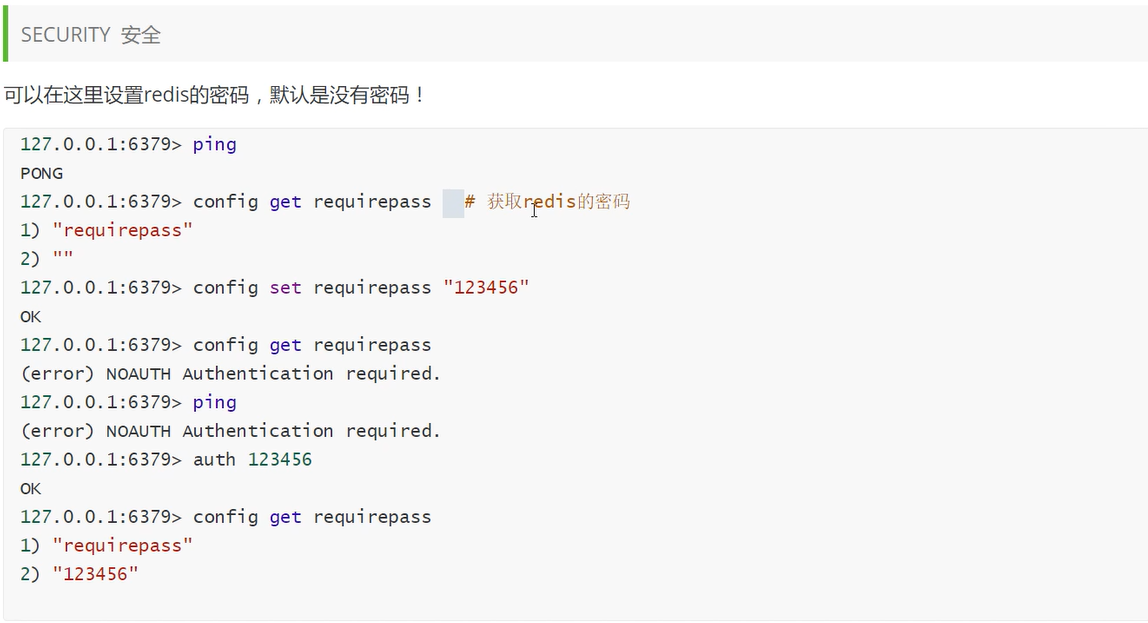Click the result line 2) "123456"
Viewport: 1148px width, 623px height.
(x=79, y=574)
